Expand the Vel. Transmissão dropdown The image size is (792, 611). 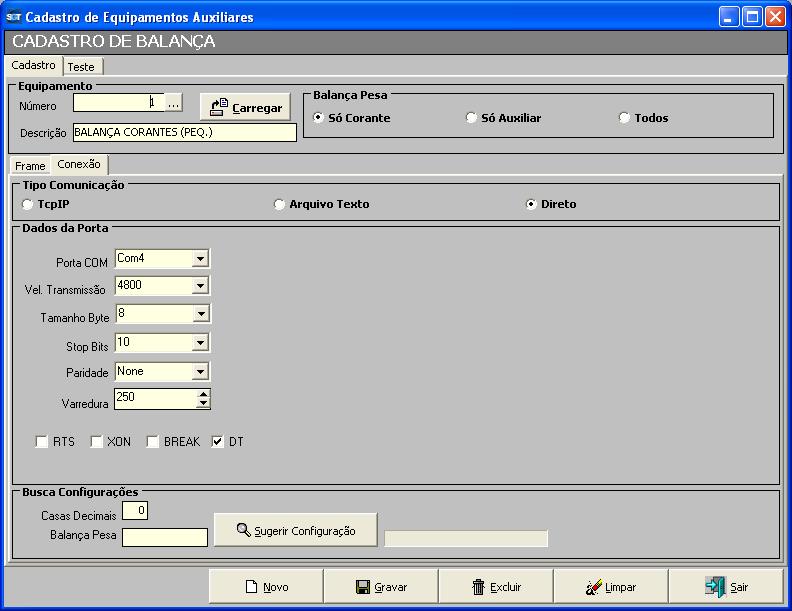200,286
